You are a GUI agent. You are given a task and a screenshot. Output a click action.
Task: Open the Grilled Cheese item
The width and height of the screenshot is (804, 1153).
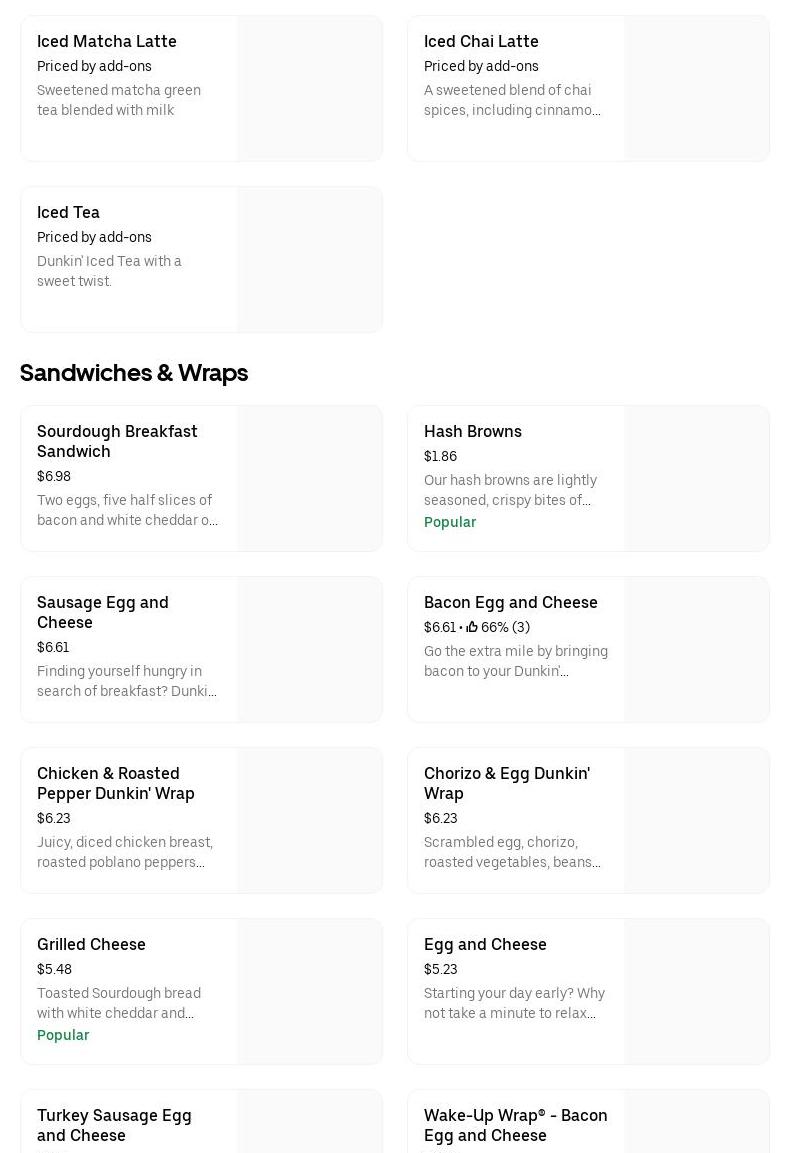tap(91, 944)
